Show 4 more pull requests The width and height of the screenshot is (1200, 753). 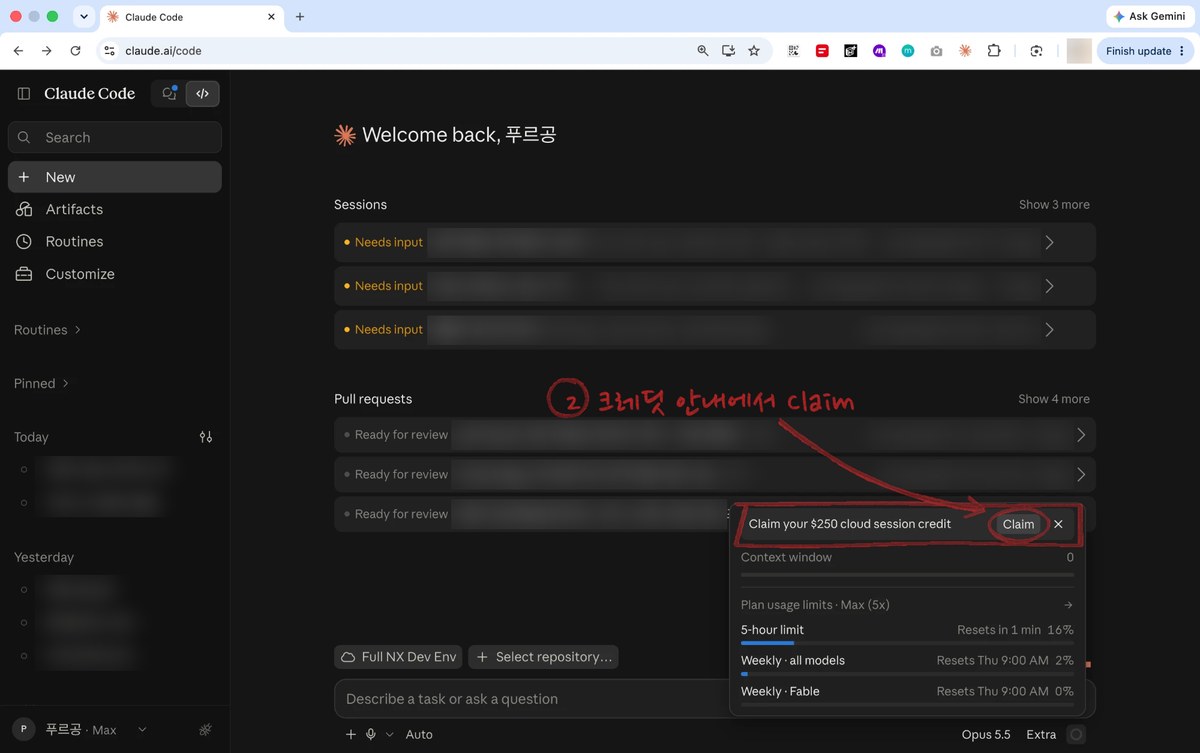(1054, 398)
